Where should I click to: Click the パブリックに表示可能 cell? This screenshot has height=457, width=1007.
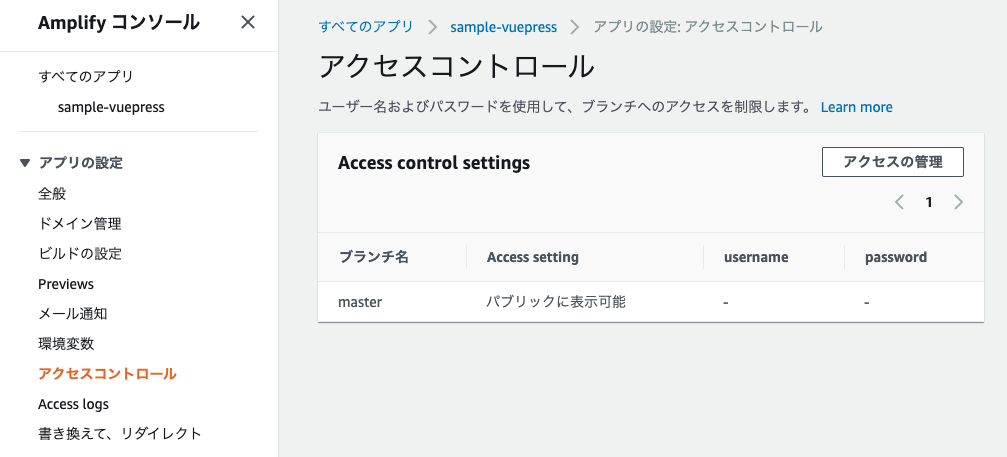pos(556,302)
